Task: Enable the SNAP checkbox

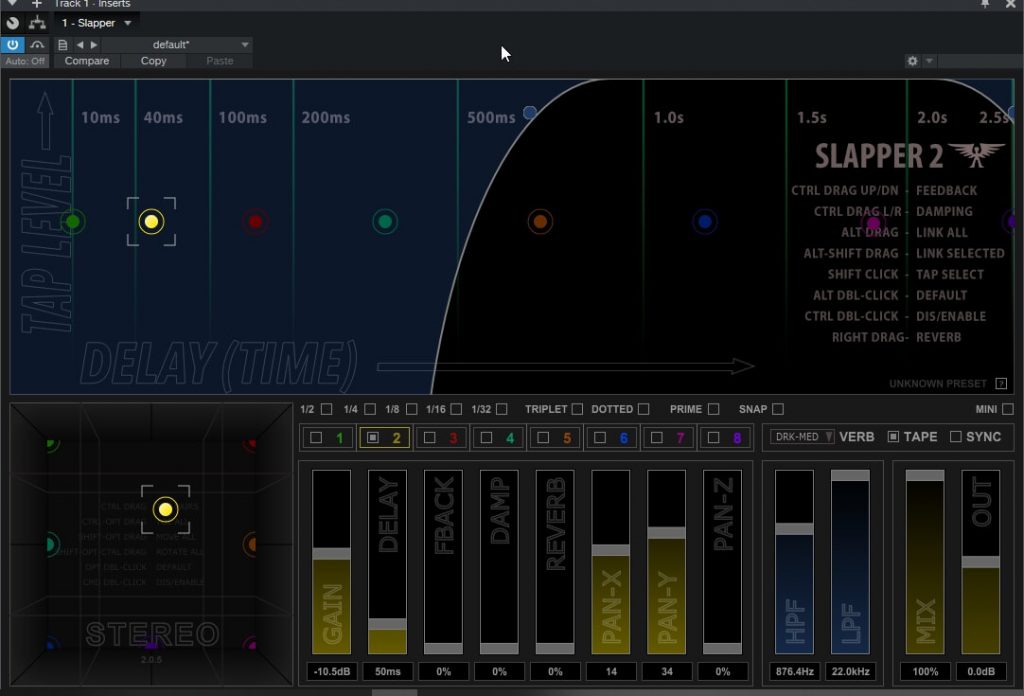Action: click(777, 409)
